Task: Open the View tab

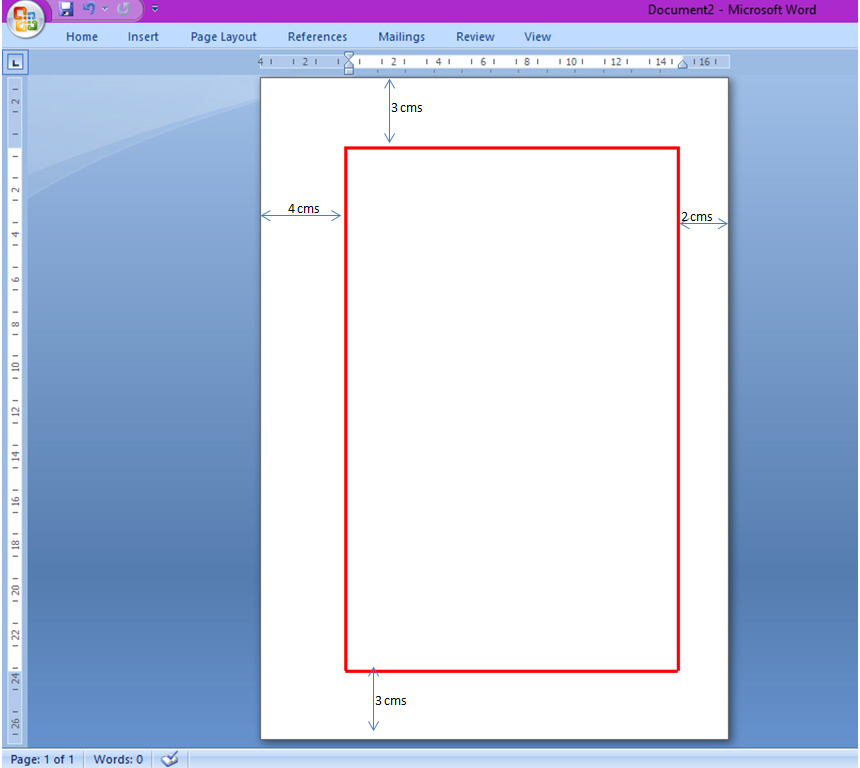Action: [537, 36]
